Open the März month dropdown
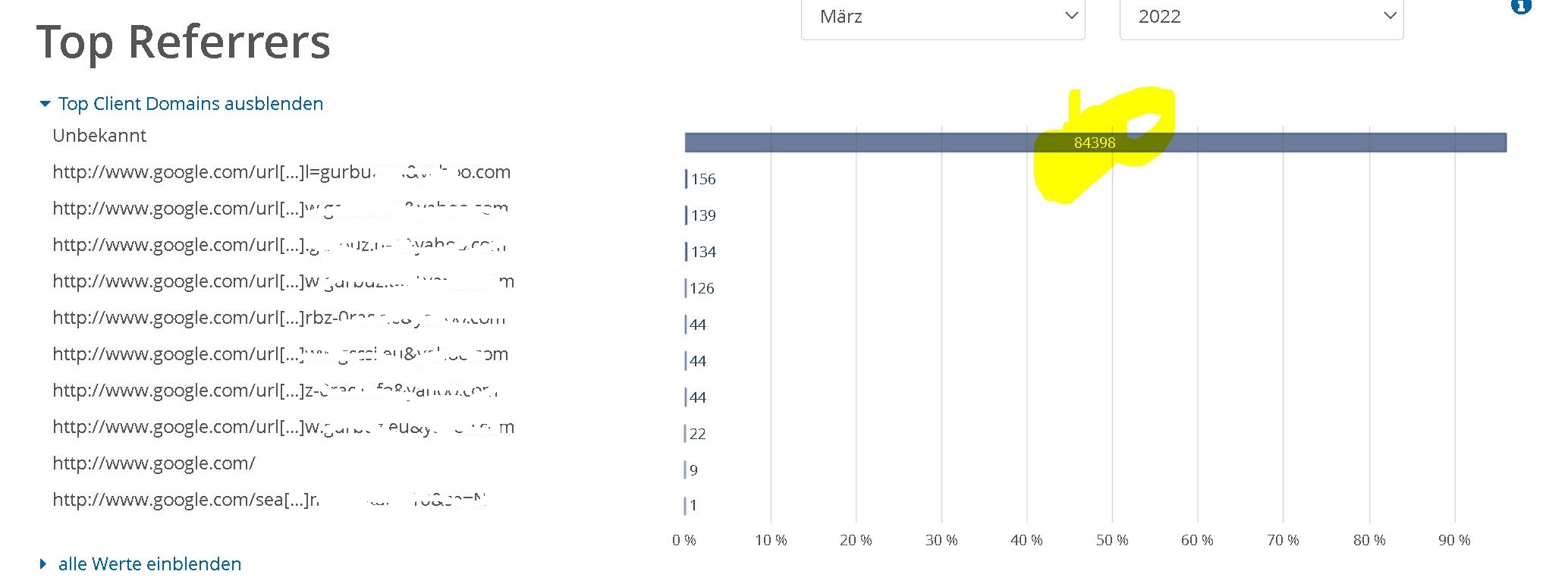1568x587 pixels. pyautogui.click(x=943, y=17)
